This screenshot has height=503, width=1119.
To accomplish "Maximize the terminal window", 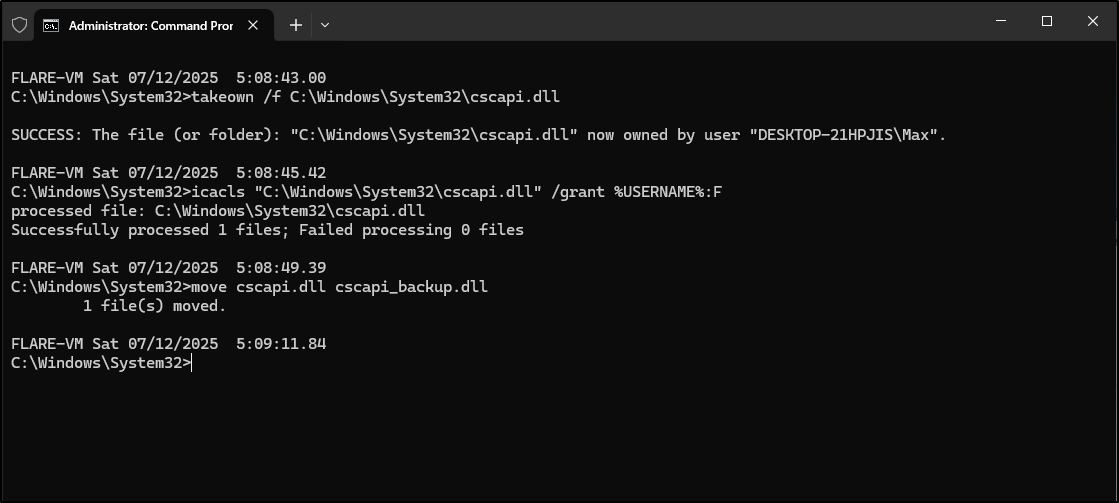I will click(x=1046, y=21).
